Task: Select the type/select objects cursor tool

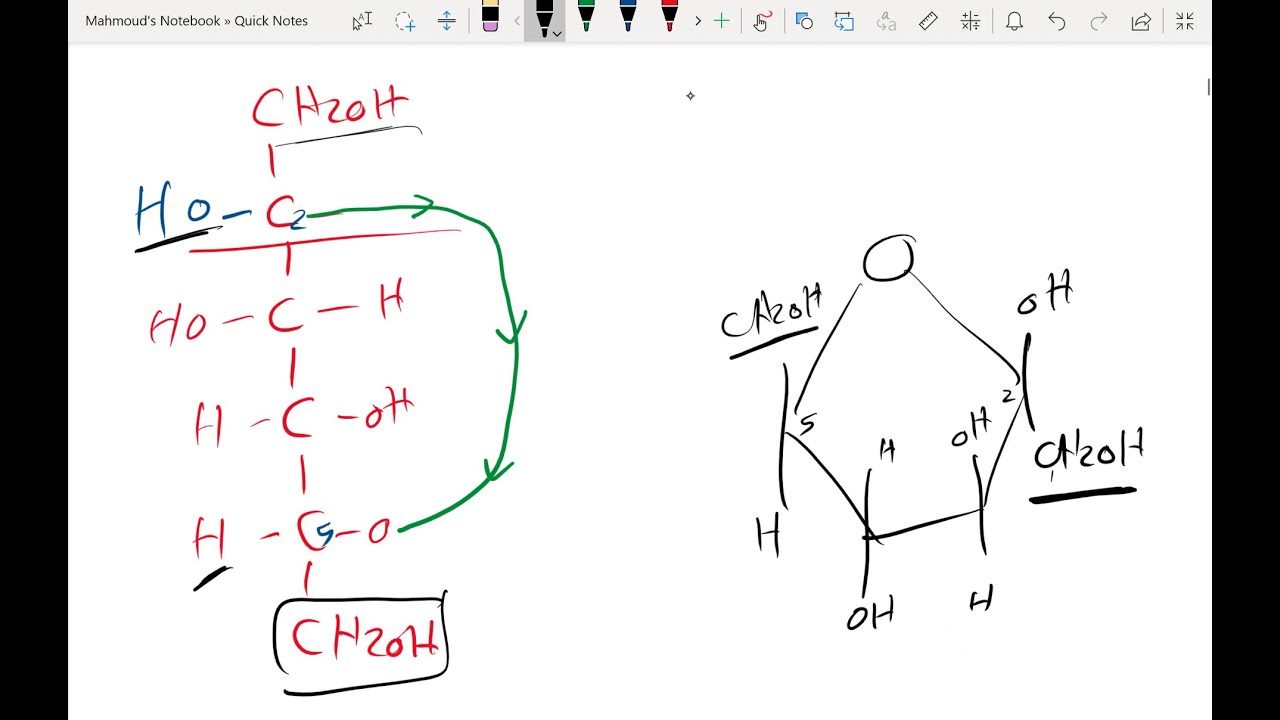Action: click(362, 20)
